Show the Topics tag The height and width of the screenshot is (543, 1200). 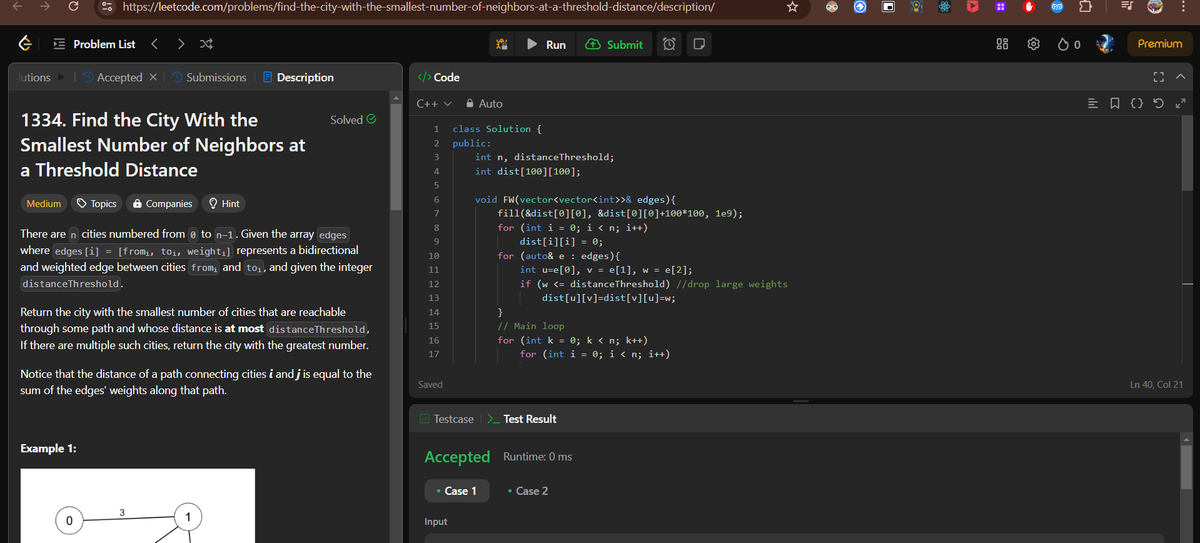pos(97,204)
